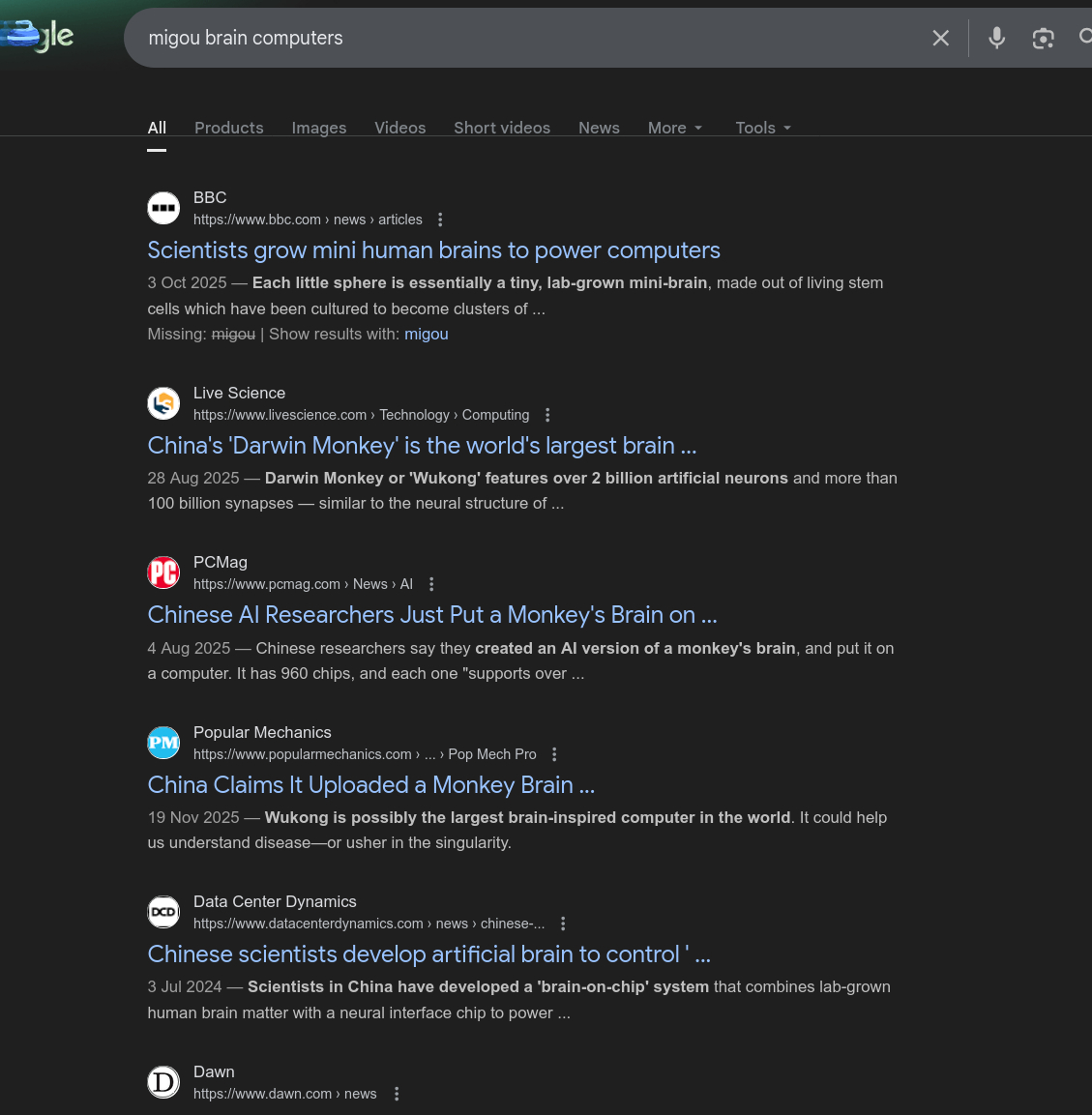The image size is (1092, 1115).
Task: Switch to the Images tab
Action: coord(319,128)
